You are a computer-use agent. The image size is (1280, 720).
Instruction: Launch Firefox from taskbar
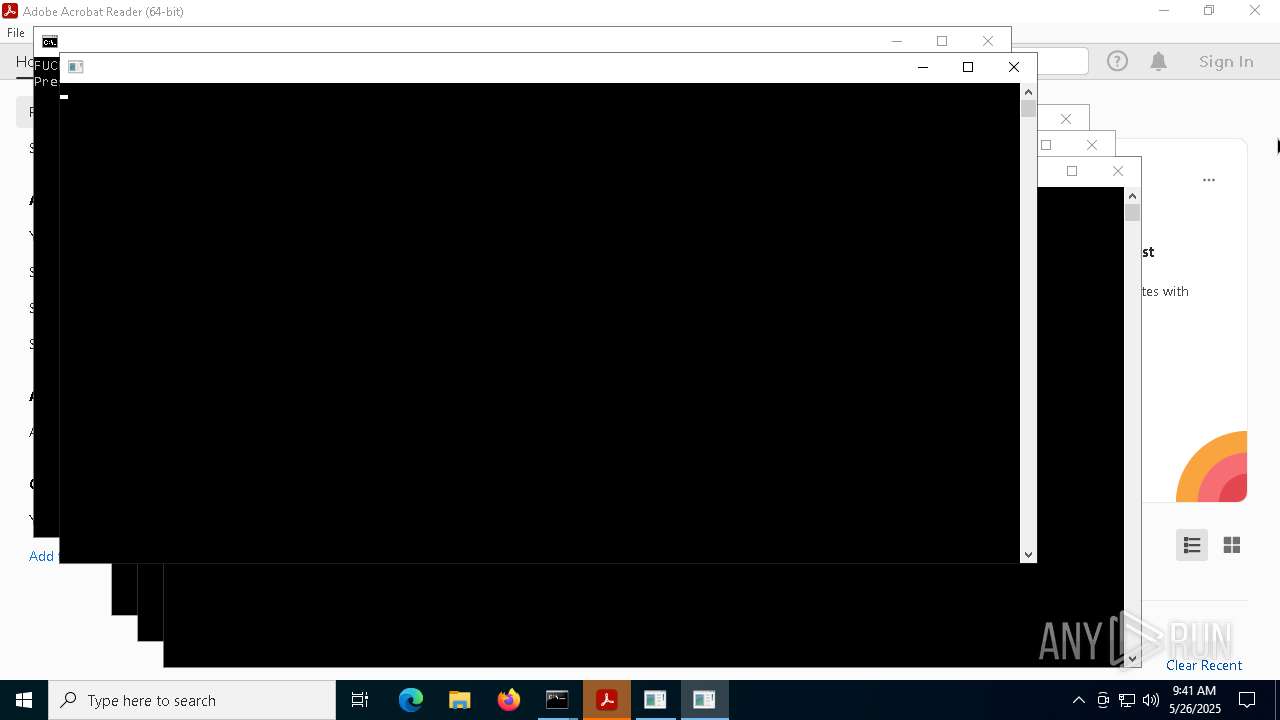coord(509,700)
